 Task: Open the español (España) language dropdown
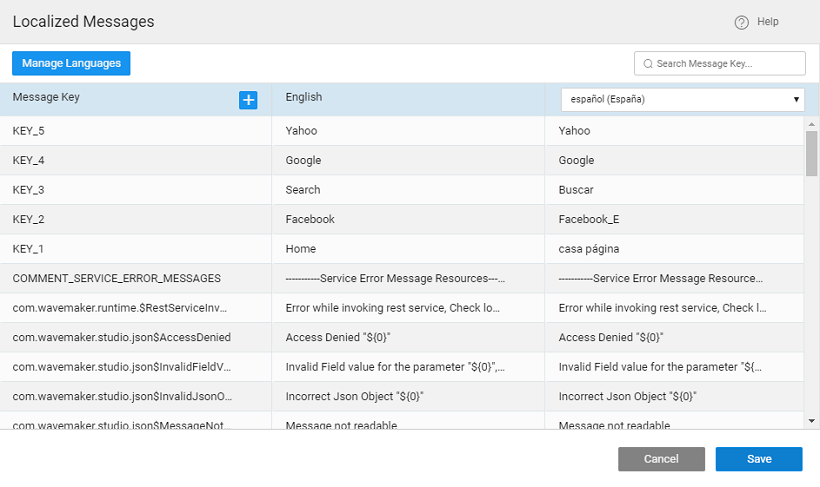coord(682,100)
